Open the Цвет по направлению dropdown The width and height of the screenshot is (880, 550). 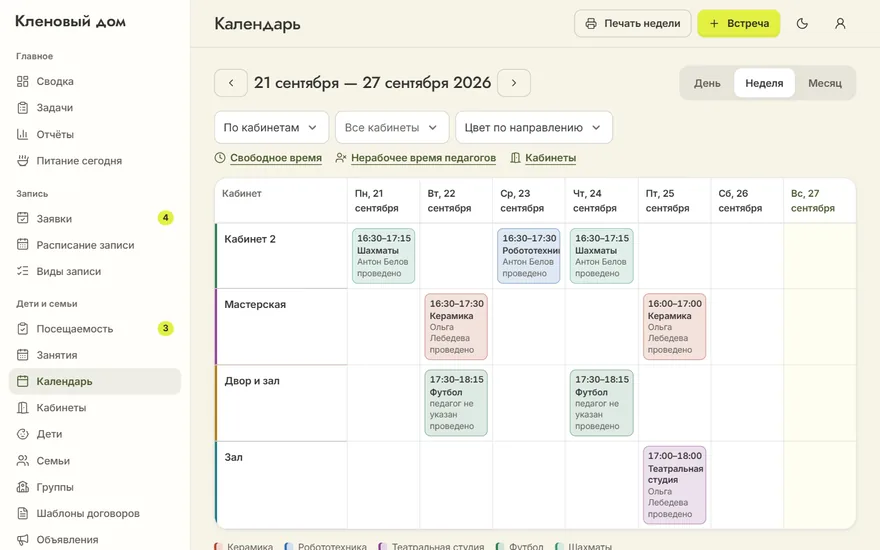[x=534, y=127]
